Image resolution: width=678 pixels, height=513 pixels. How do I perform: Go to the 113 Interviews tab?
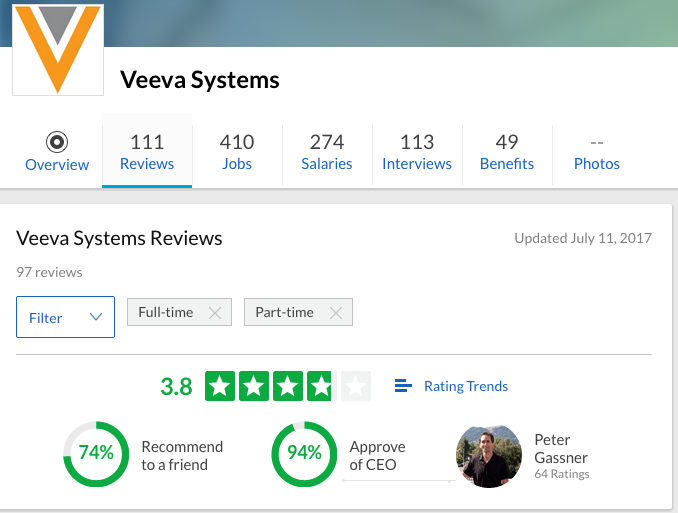[x=417, y=153]
